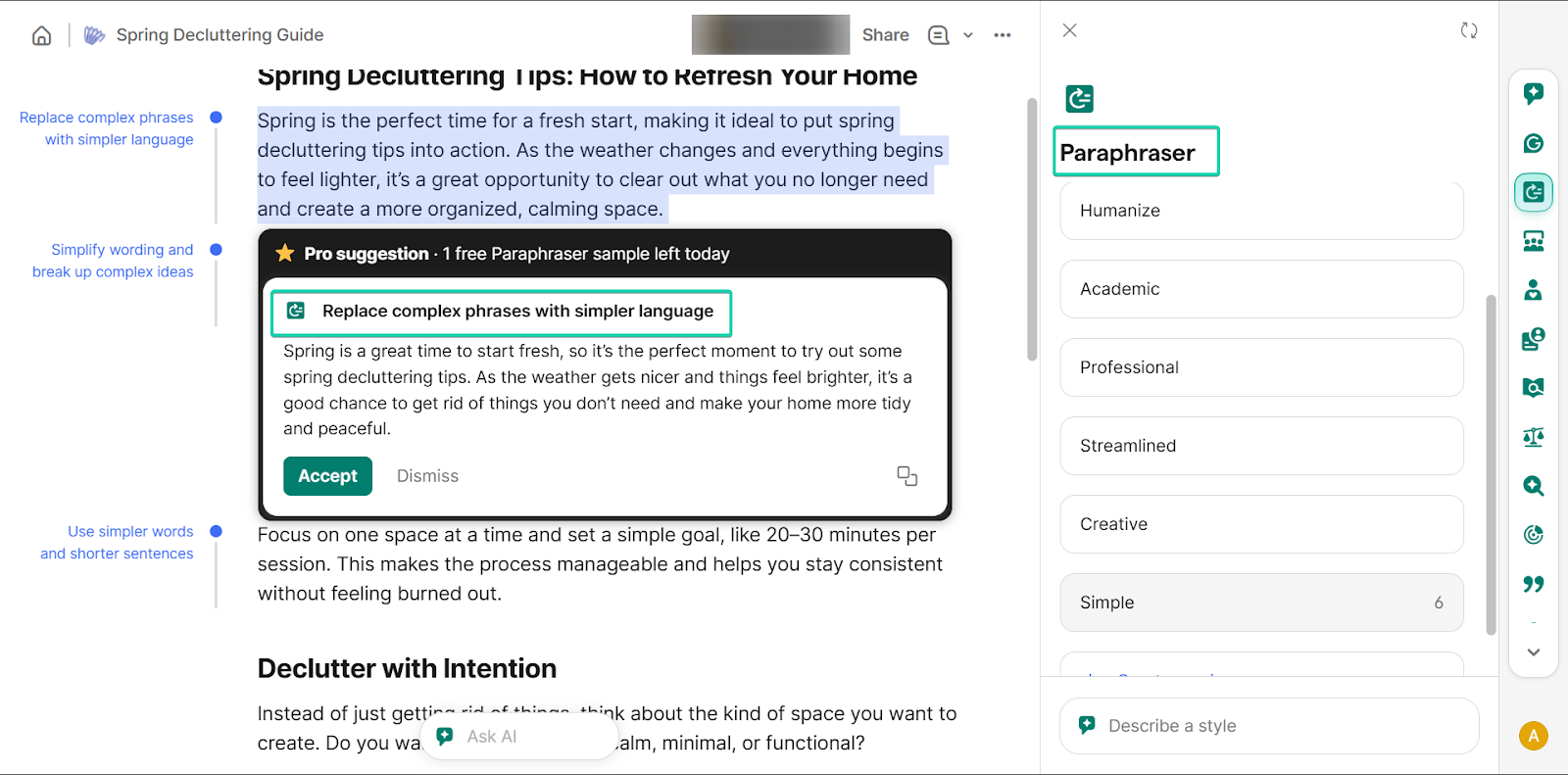Click the count 6 on the Simple style

(1439, 603)
